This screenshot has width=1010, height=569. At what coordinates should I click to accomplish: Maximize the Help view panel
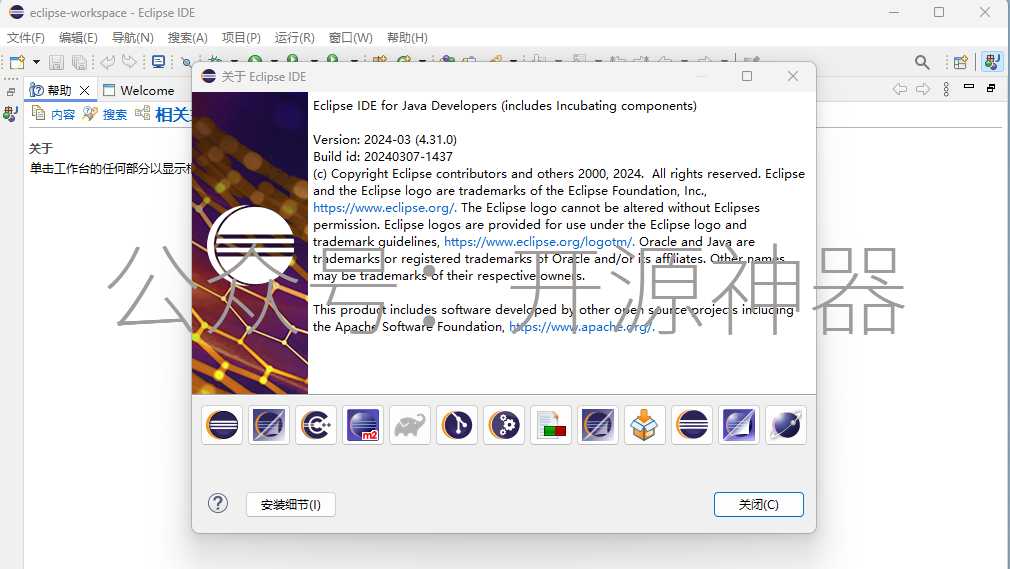pyautogui.click(x=991, y=88)
